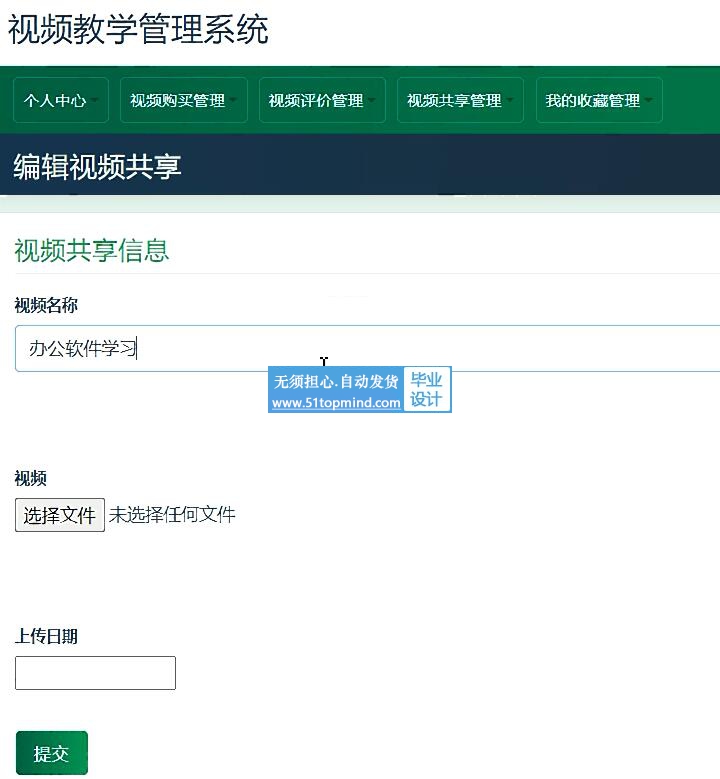Open the 我的收藏管理 dropdown menu
720x779 pixels.
point(599,100)
